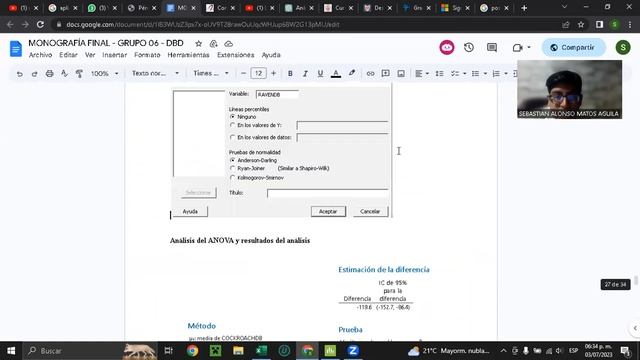This screenshot has height=360, width=640.
Task: Open Zoom app from taskbar
Action: tap(353, 351)
